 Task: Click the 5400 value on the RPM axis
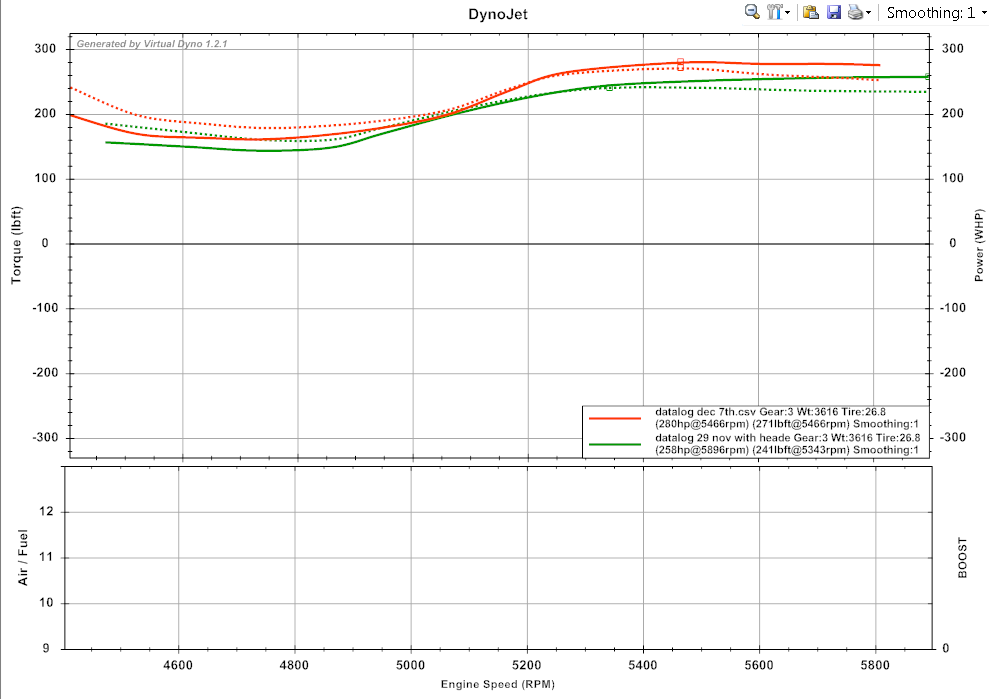click(643, 665)
